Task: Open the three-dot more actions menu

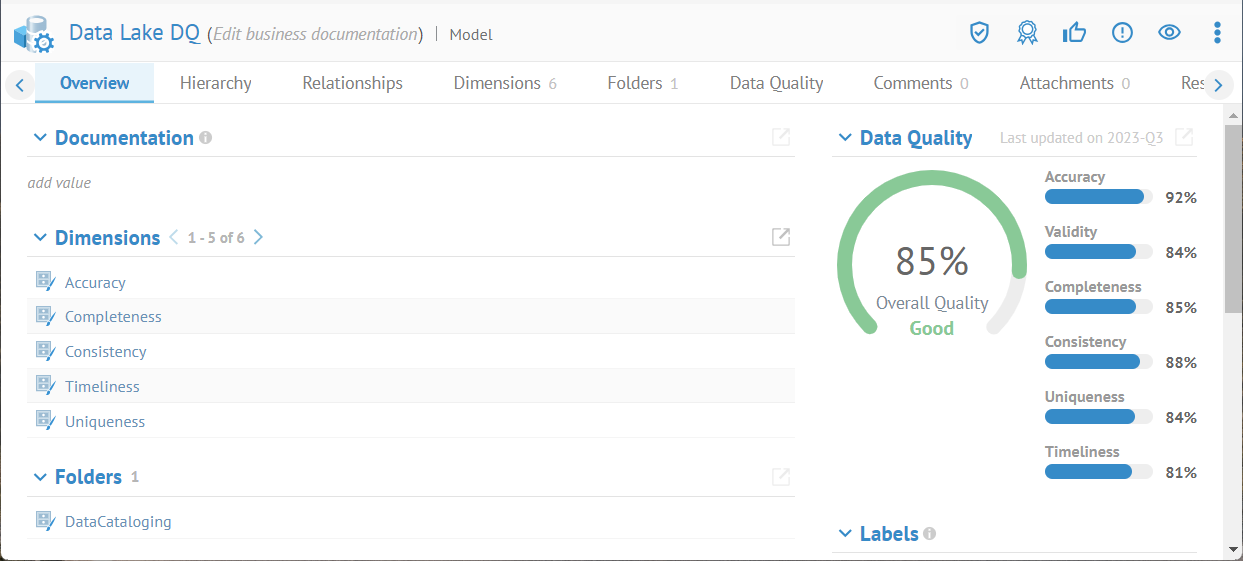Action: click(x=1217, y=33)
